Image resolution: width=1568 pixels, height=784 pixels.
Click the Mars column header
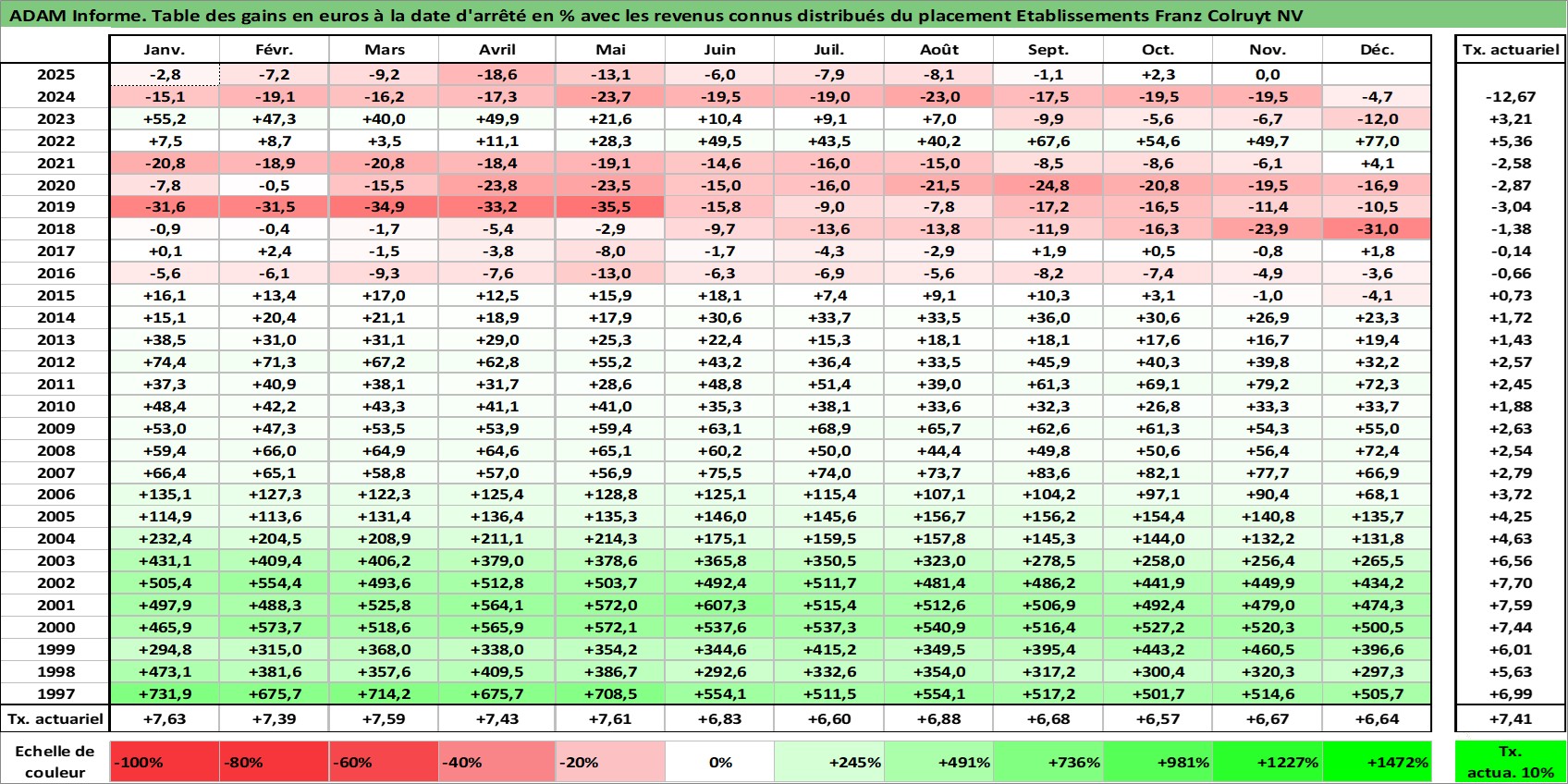pyautogui.click(x=384, y=50)
